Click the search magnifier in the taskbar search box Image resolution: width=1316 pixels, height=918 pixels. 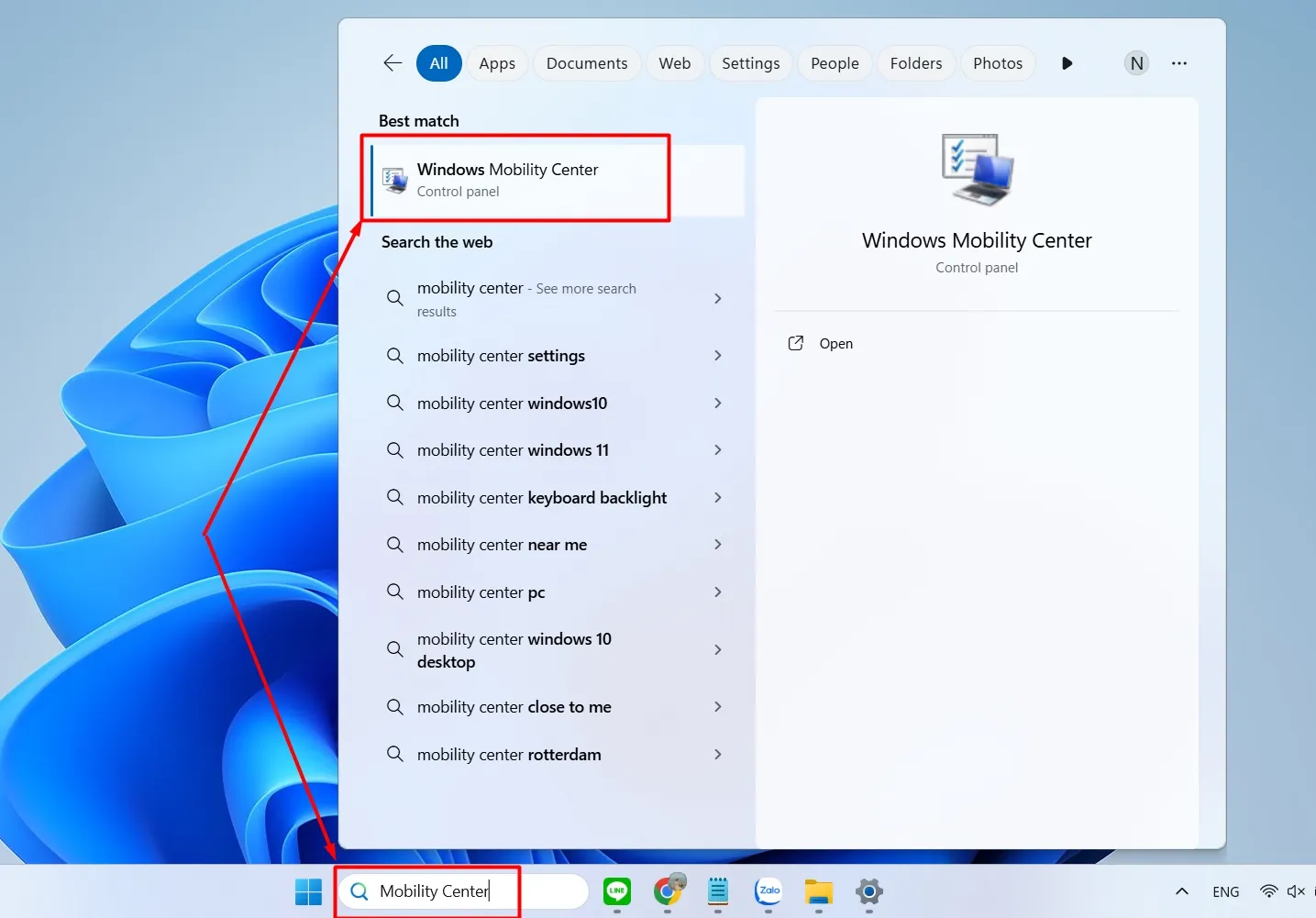coord(358,890)
